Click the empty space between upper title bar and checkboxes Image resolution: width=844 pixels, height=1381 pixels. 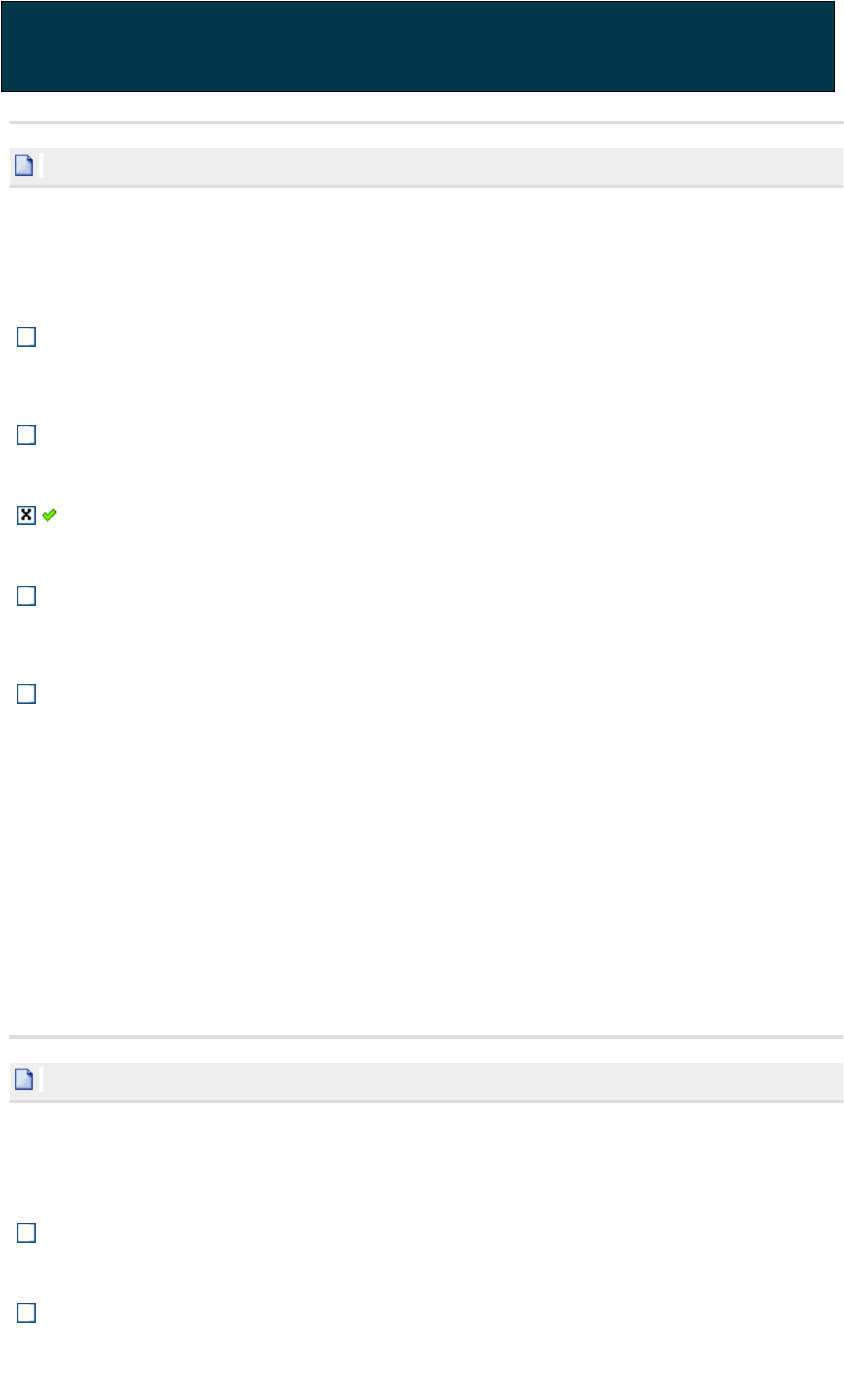[426, 255]
